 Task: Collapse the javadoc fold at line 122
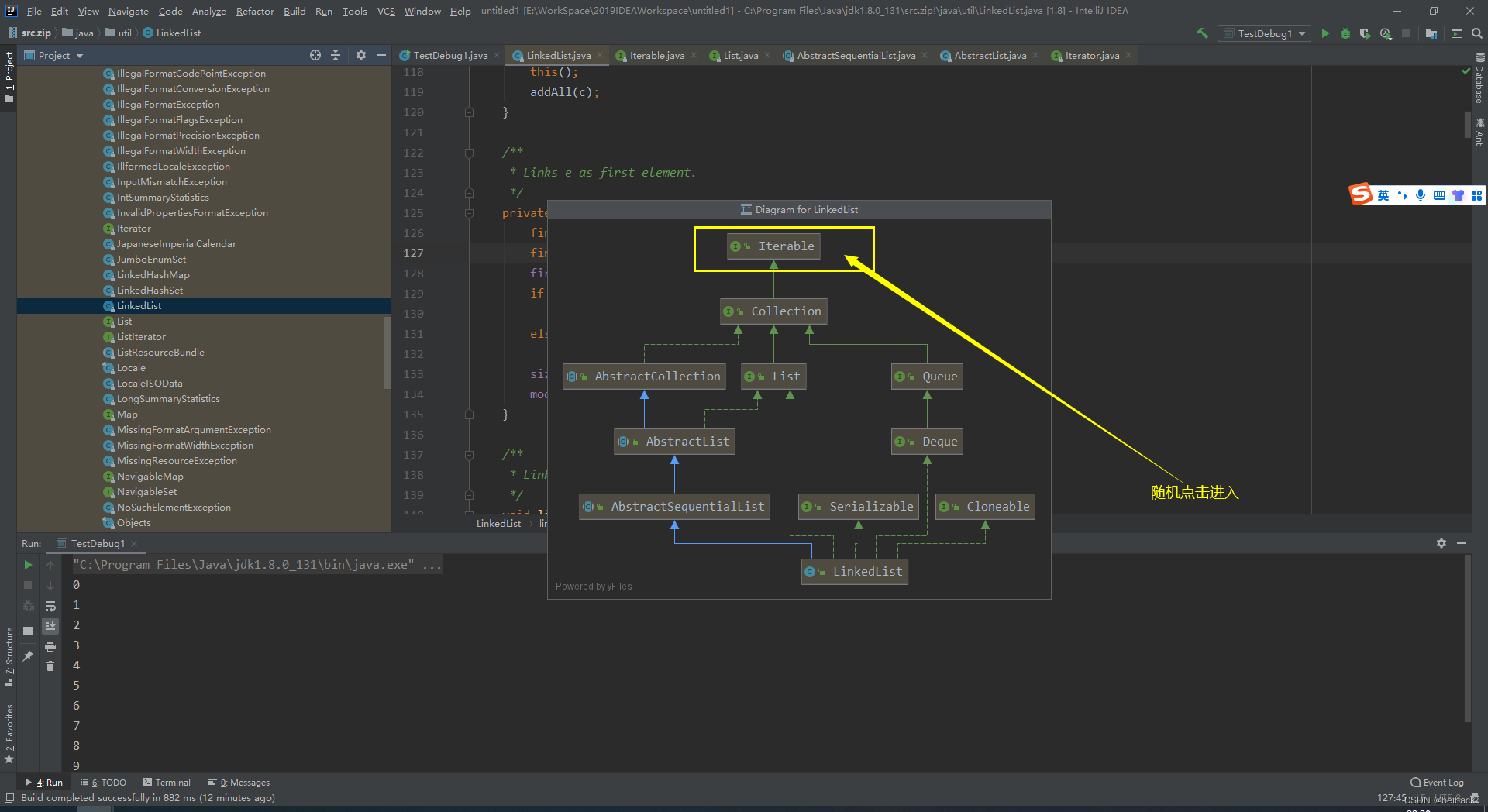pos(469,153)
